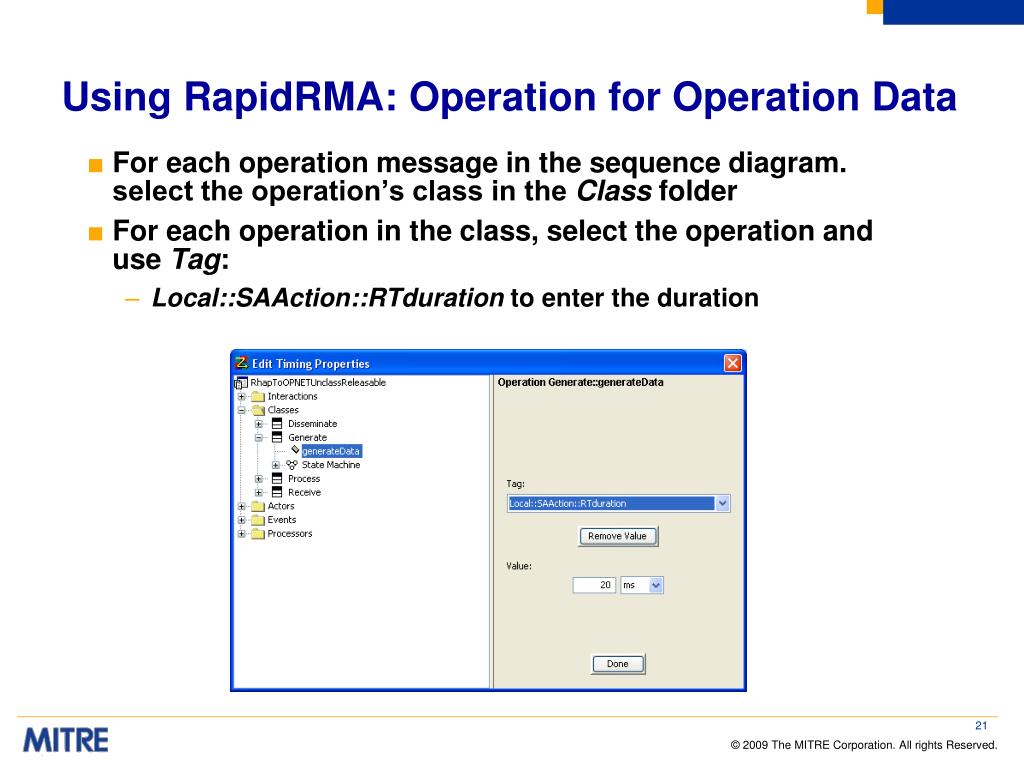Click the Operation Generate::generateData heading
This screenshot has width=1024, height=768.
tap(581, 383)
